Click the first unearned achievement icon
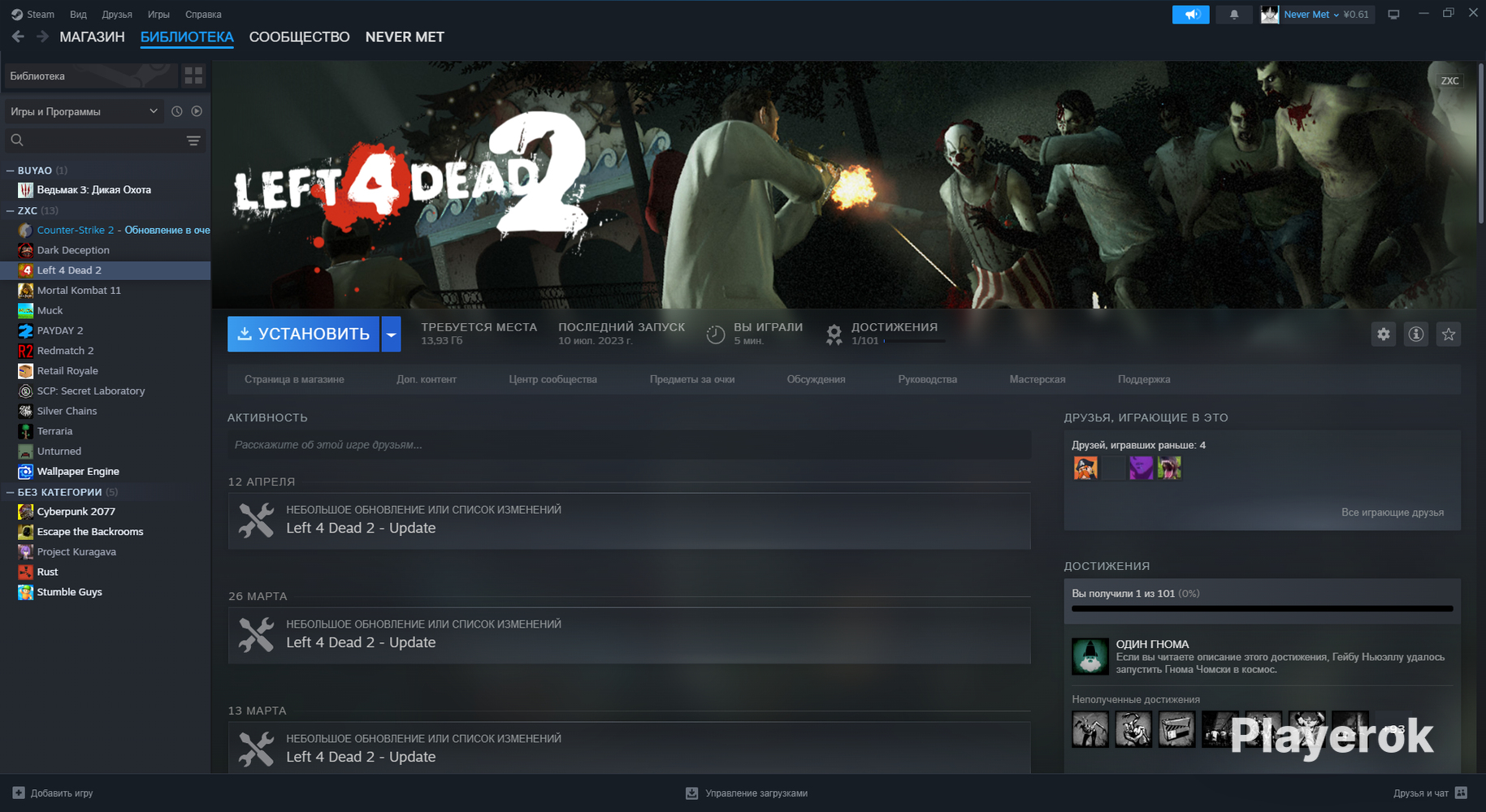 click(1090, 729)
